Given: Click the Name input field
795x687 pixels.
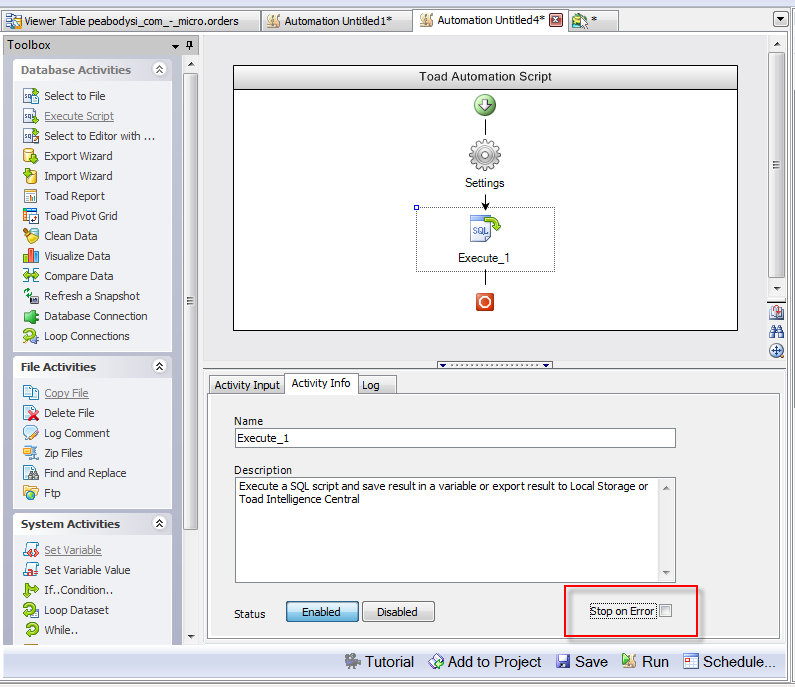Looking at the screenshot, I should point(455,438).
